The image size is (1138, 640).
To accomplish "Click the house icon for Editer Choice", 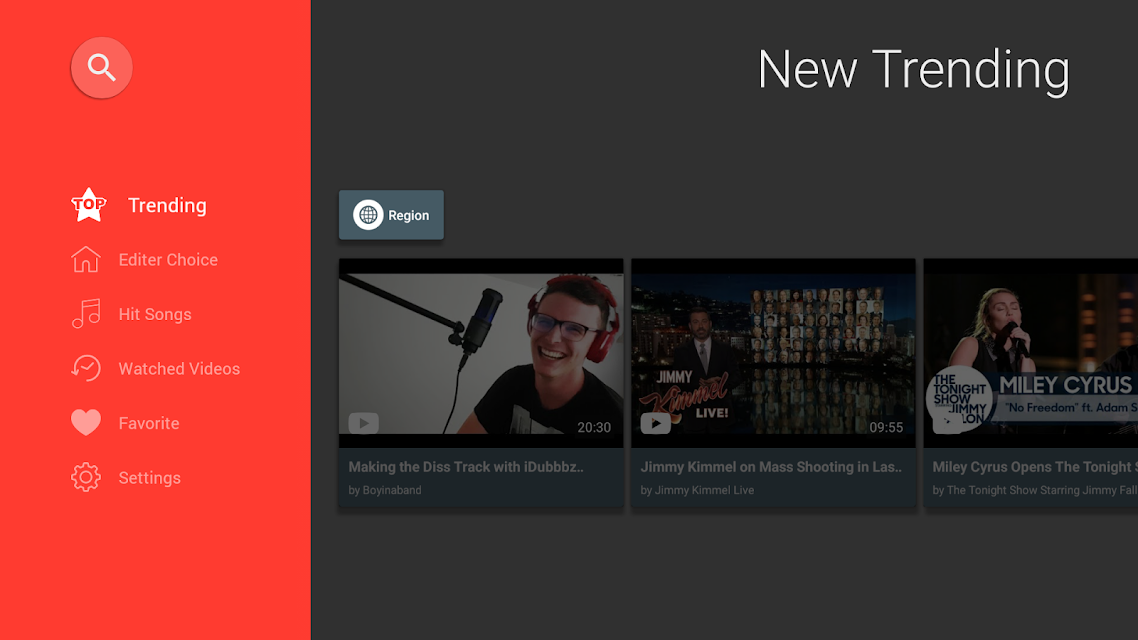I will 86,259.
